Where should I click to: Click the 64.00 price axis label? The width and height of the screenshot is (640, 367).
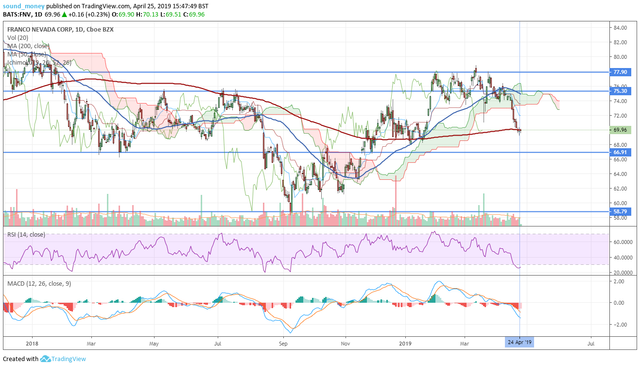click(620, 174)
